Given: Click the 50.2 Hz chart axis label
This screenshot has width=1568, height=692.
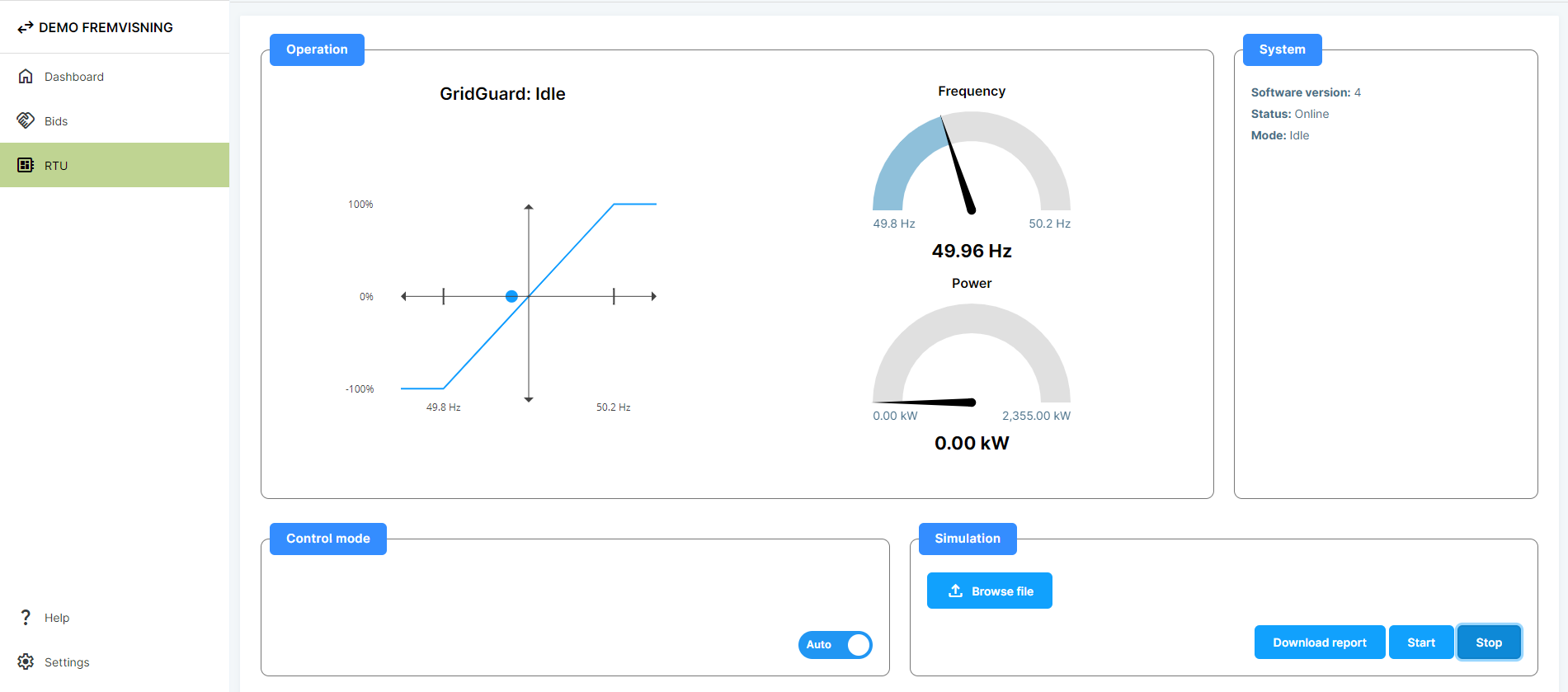Looking at the screenshot, I should [x=613, y=407].
